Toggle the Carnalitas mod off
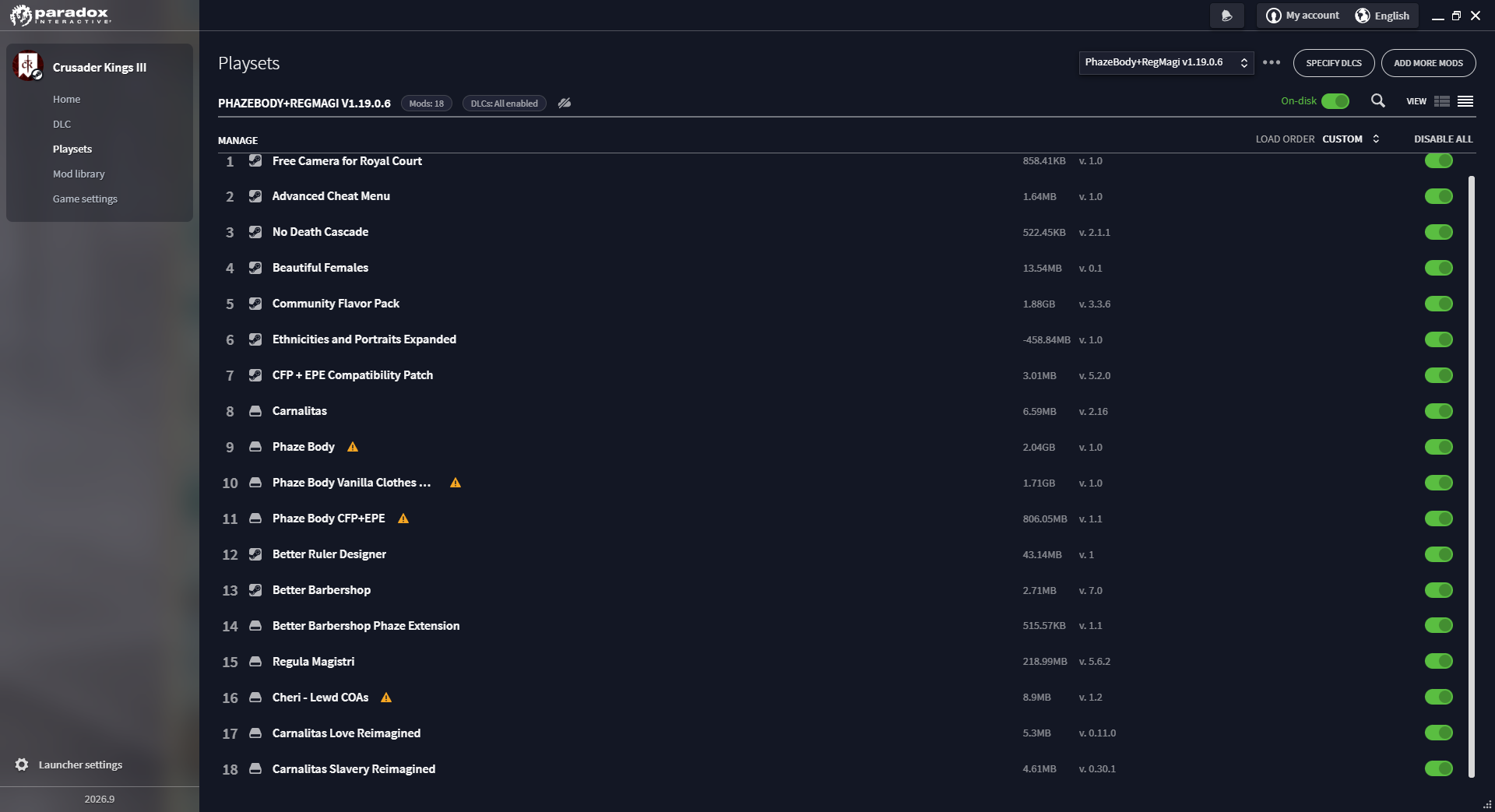Image resolution: width=1495 pixels, height=812 pixels. pos(1439,411)
